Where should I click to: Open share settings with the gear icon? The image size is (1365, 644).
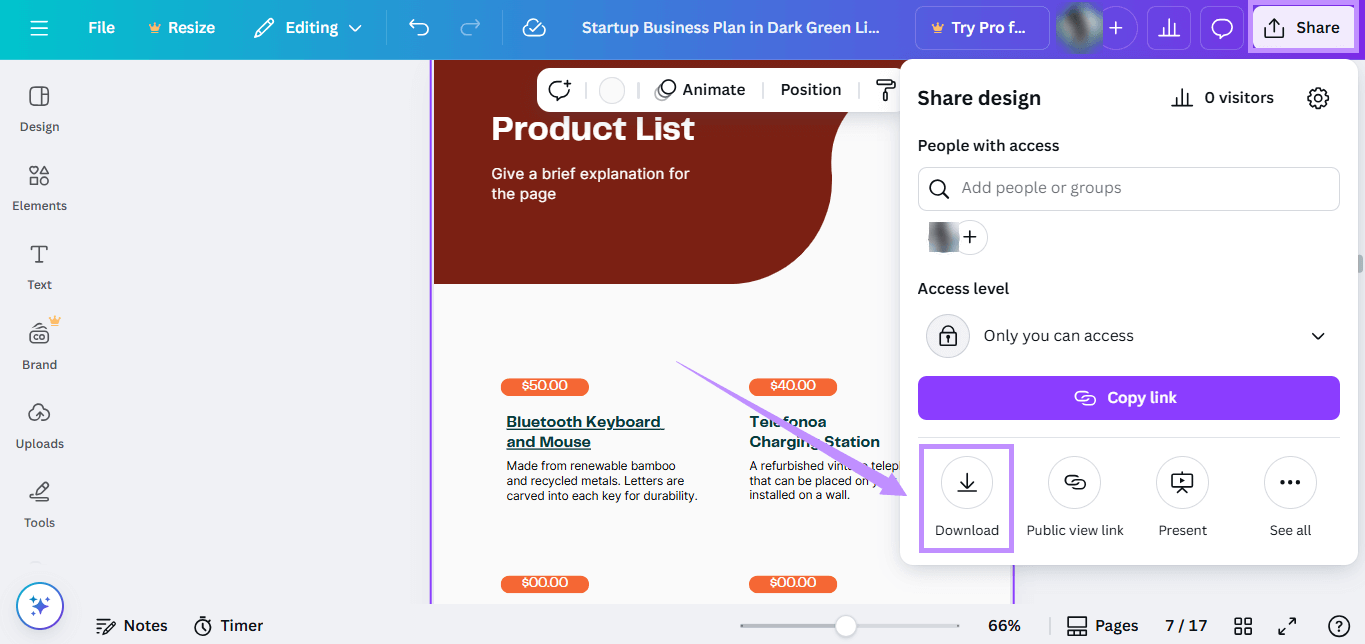coord(1318,97)
